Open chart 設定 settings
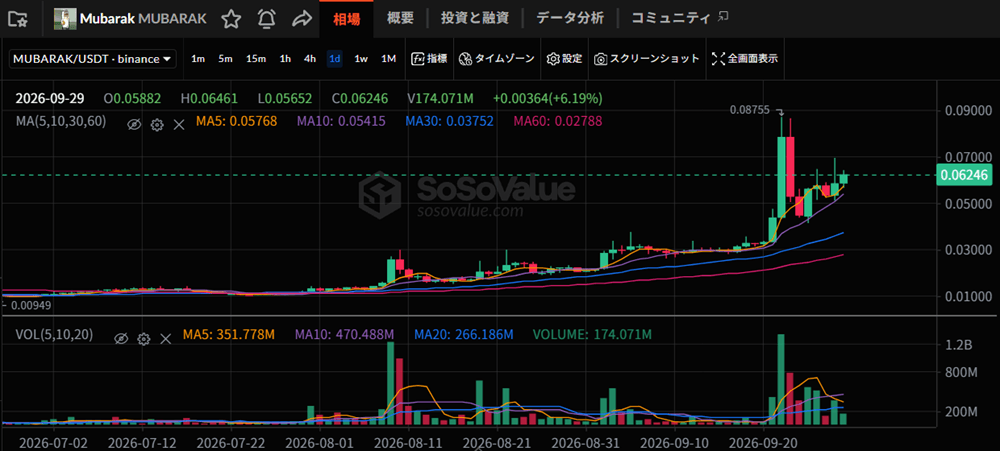The width and height of the screenshot is (1000, 451). (564, 59)
